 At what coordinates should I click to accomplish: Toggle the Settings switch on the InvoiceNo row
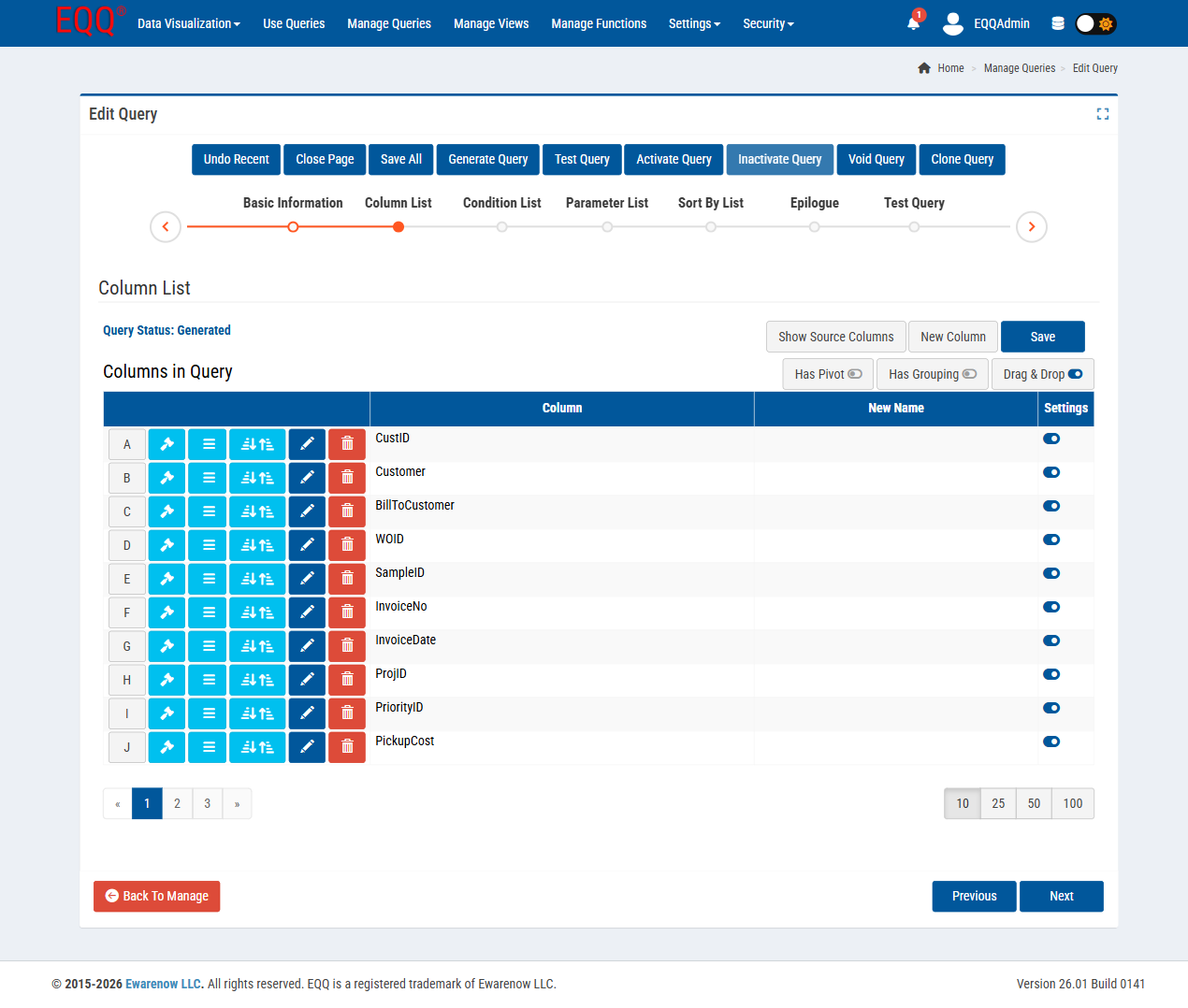click(x=1051, y=607)
